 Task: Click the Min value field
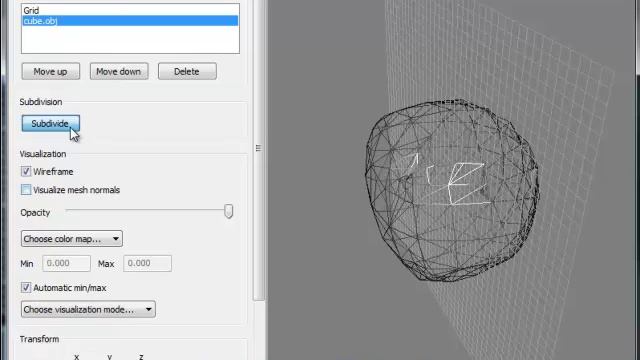[x=66, y=263]
